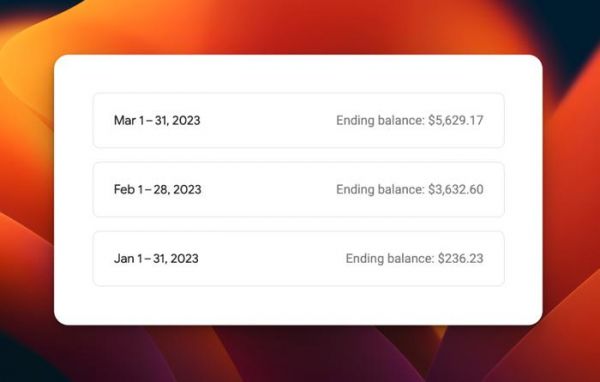Click empty middle area of January statement row

pyautogui.click(x=272, y=258)
